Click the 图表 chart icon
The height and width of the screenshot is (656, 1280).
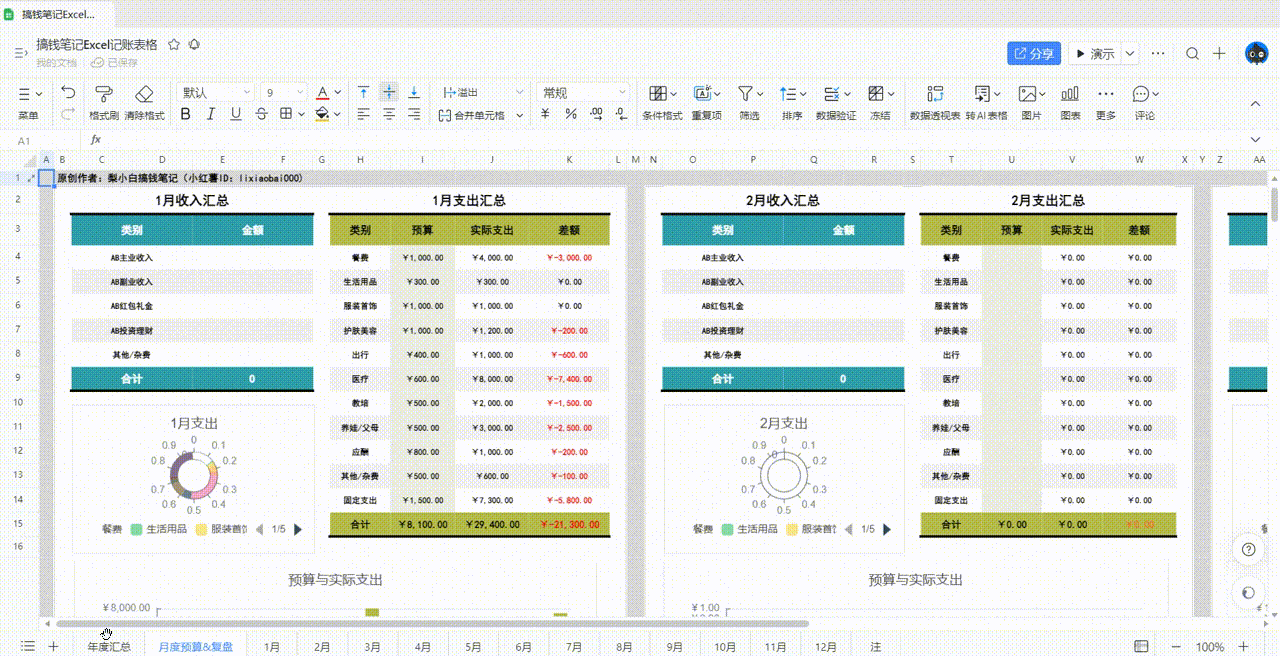(x=1069, y=93)
